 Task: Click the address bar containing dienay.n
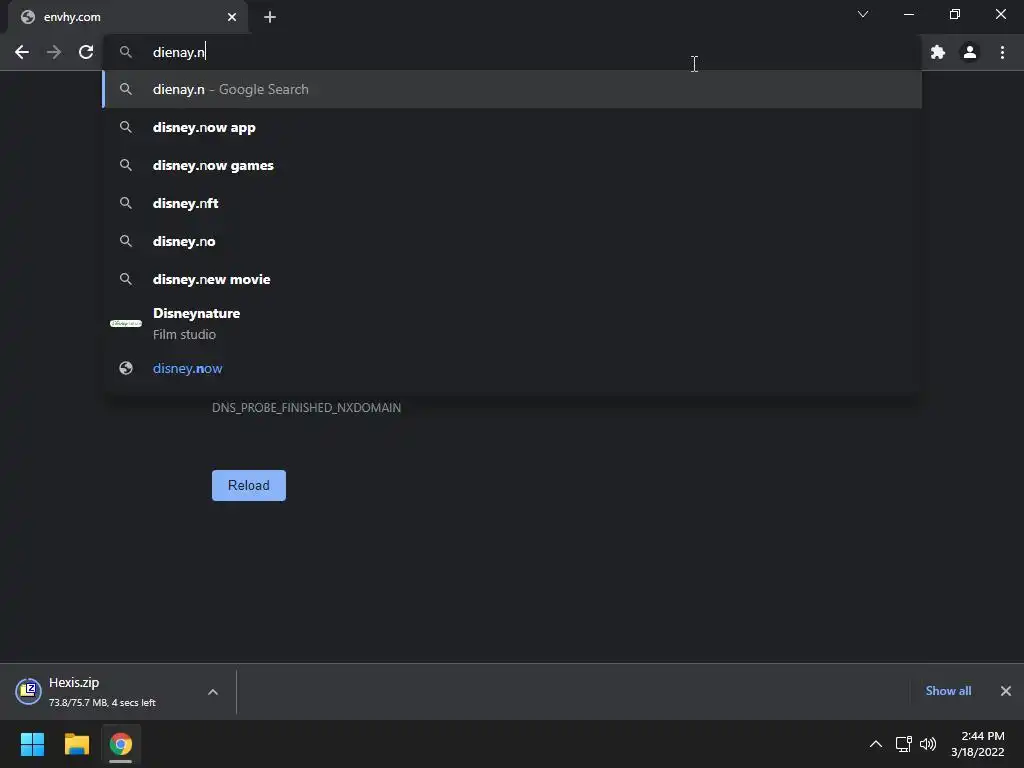512,52
